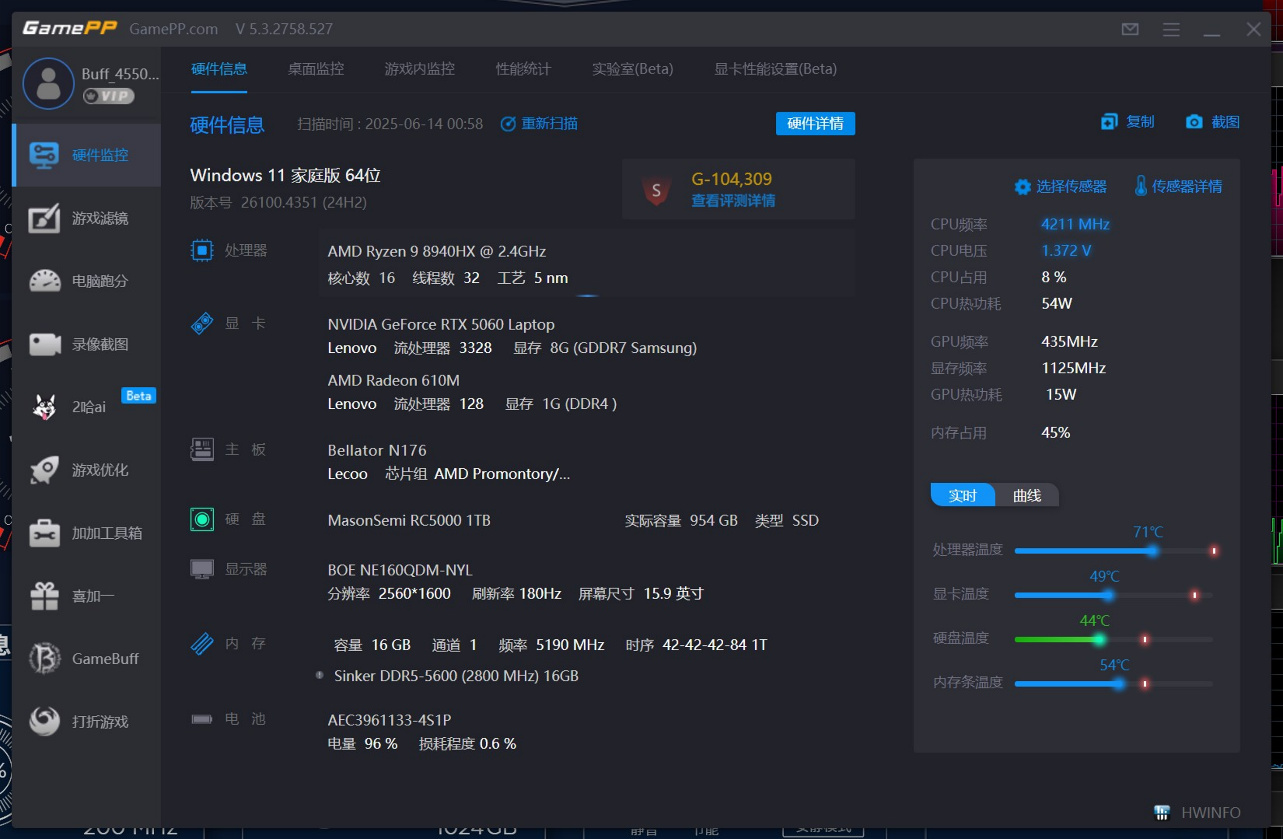Switch to the 硬件信息 tab
This screenshot has height=839, width=1283.
pos(219,69)
